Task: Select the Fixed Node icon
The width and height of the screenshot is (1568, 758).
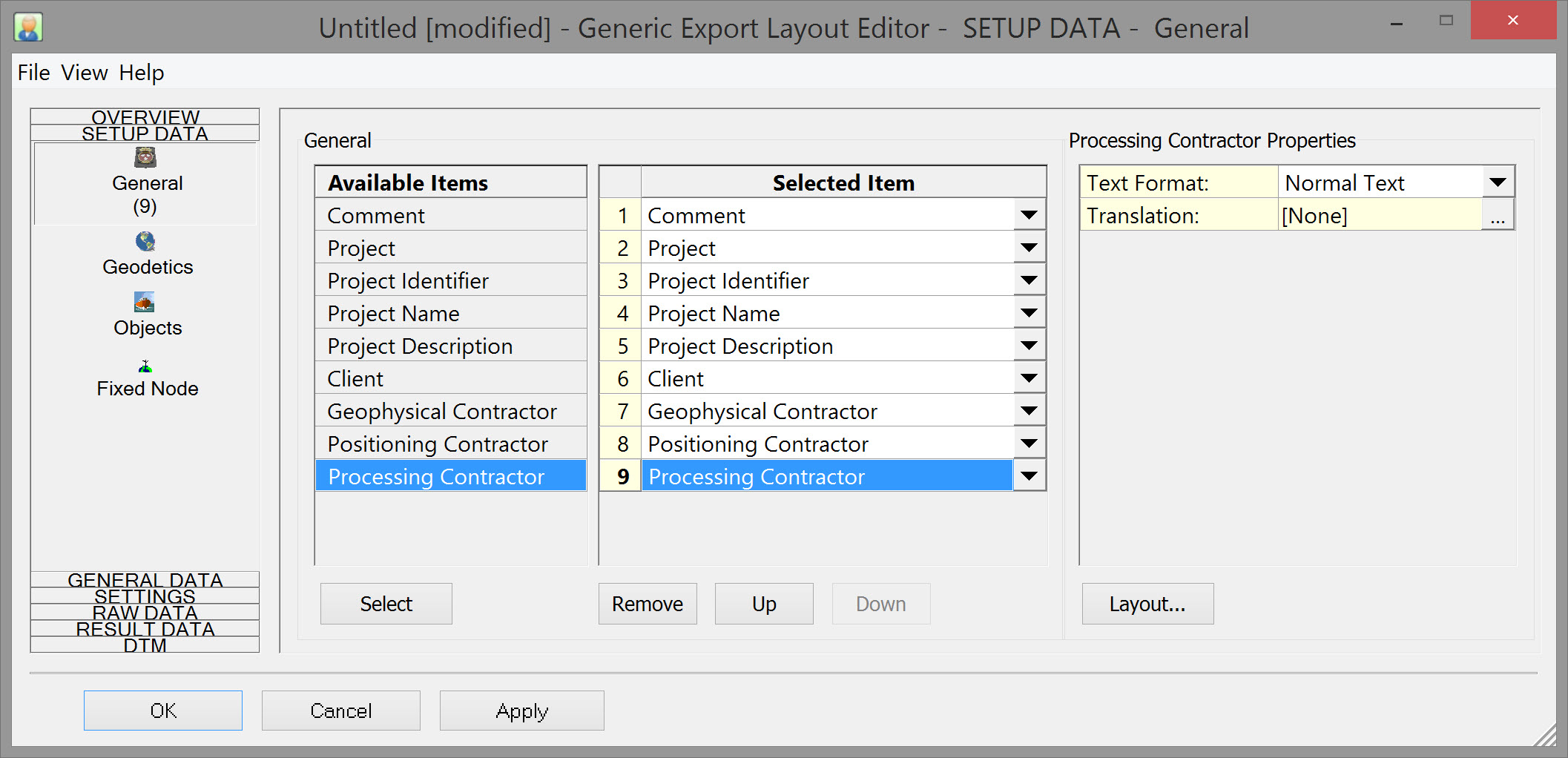Action: (145, 366)
